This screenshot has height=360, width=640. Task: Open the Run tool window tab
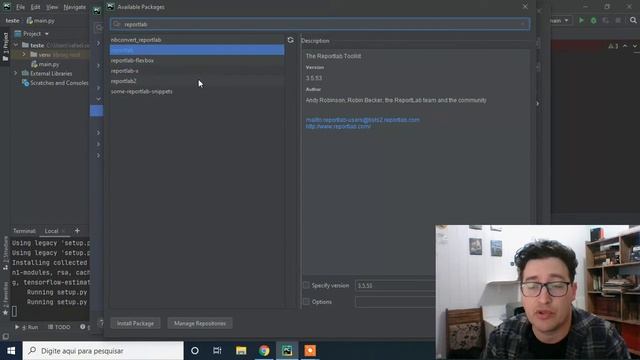[x=27, y=327]
